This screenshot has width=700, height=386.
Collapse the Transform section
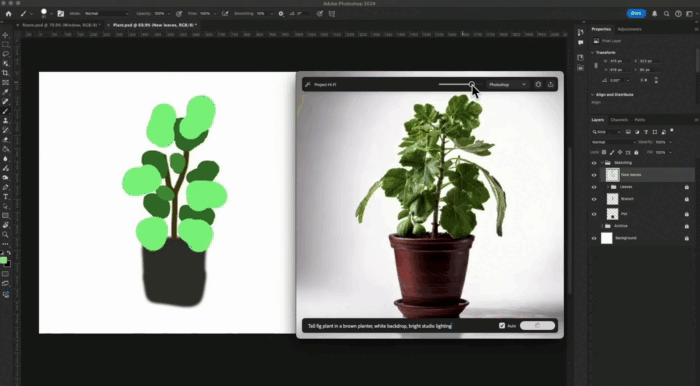click(x=592, y=53)
